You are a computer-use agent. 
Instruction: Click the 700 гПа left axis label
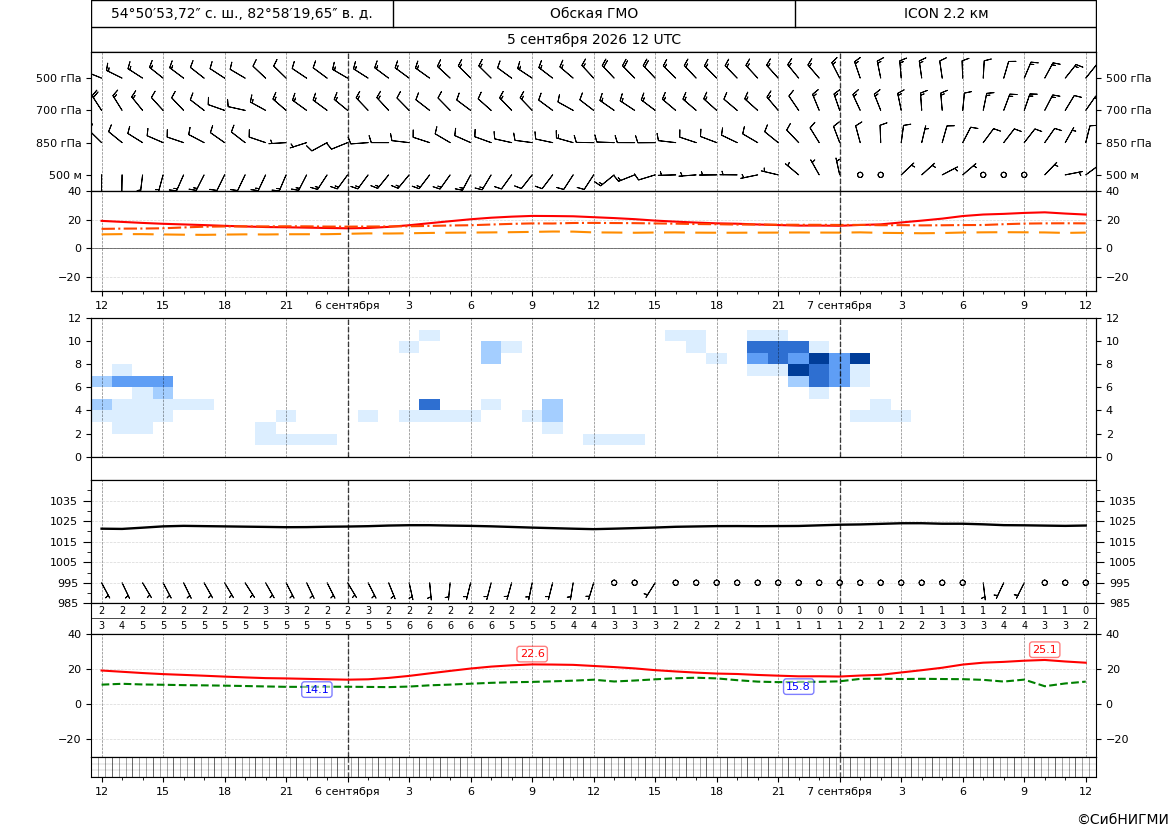click(59, 110)
